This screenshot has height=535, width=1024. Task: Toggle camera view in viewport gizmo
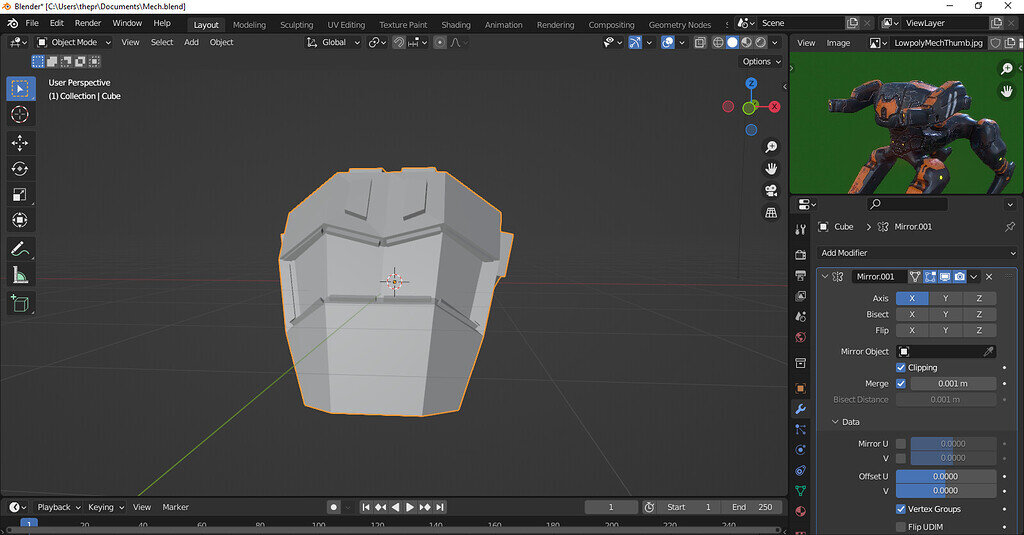click(771, 190)
